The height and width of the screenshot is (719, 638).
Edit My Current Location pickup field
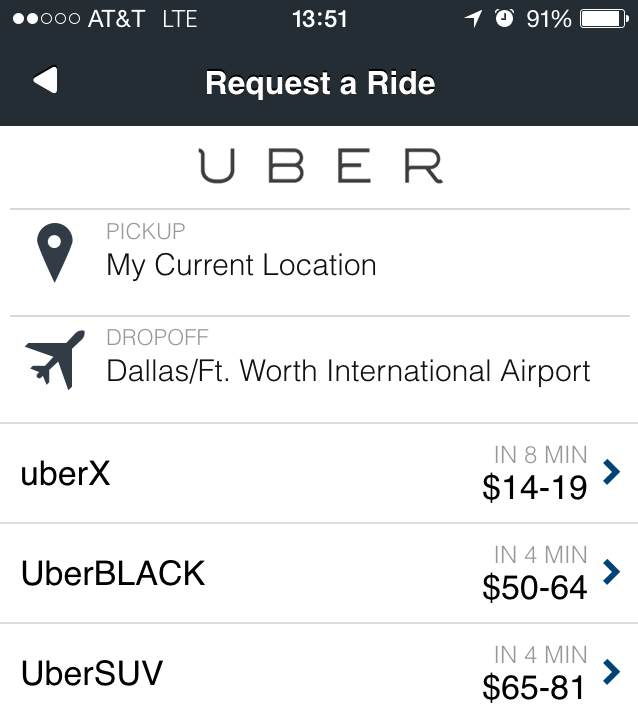tap(320, 263)
